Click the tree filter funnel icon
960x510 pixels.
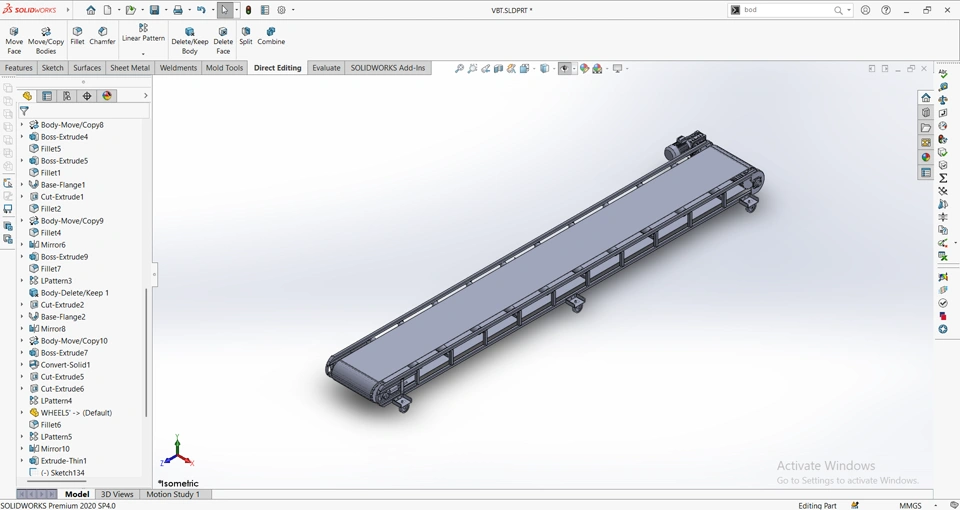coord(24,111)
